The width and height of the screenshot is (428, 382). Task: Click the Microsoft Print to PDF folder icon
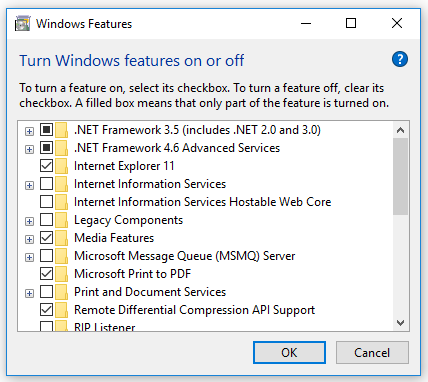[x=62, y=274]
